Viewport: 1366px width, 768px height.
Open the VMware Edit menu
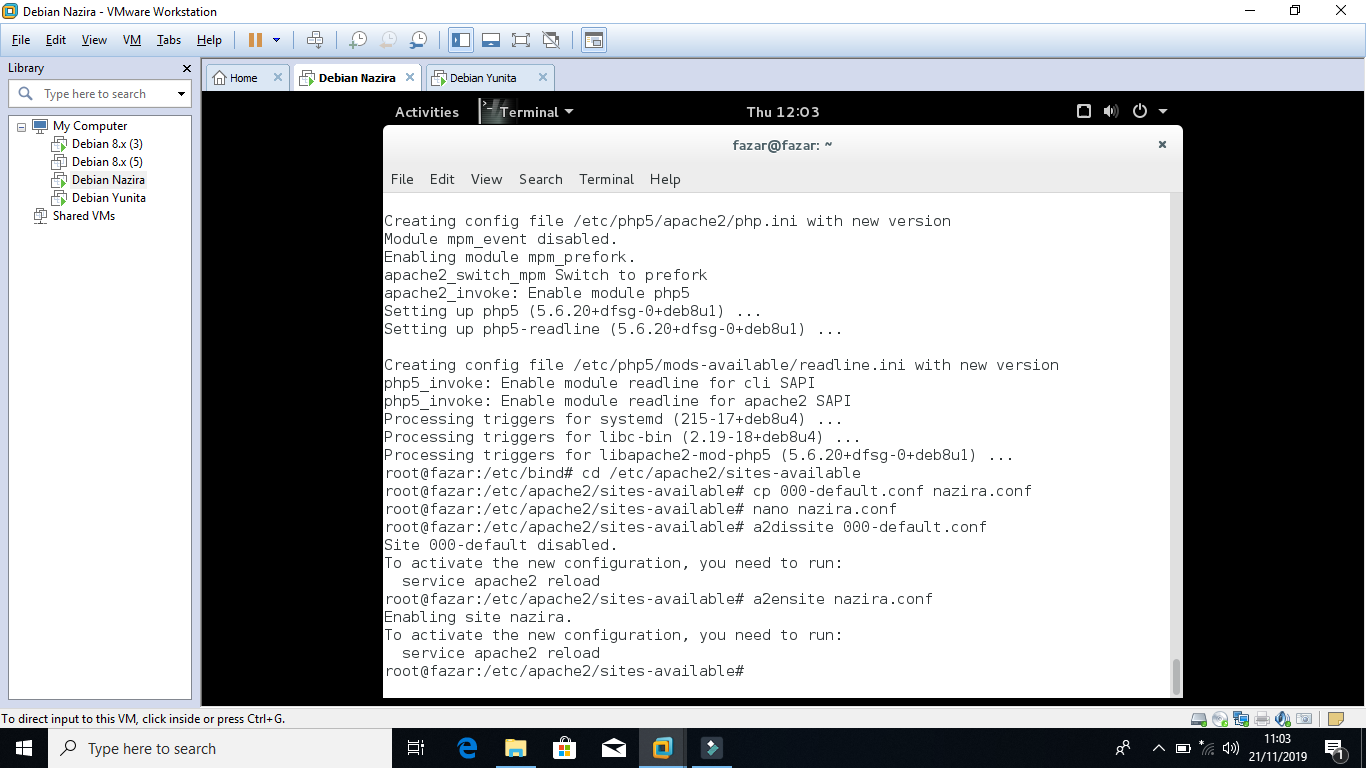(56, 40)
